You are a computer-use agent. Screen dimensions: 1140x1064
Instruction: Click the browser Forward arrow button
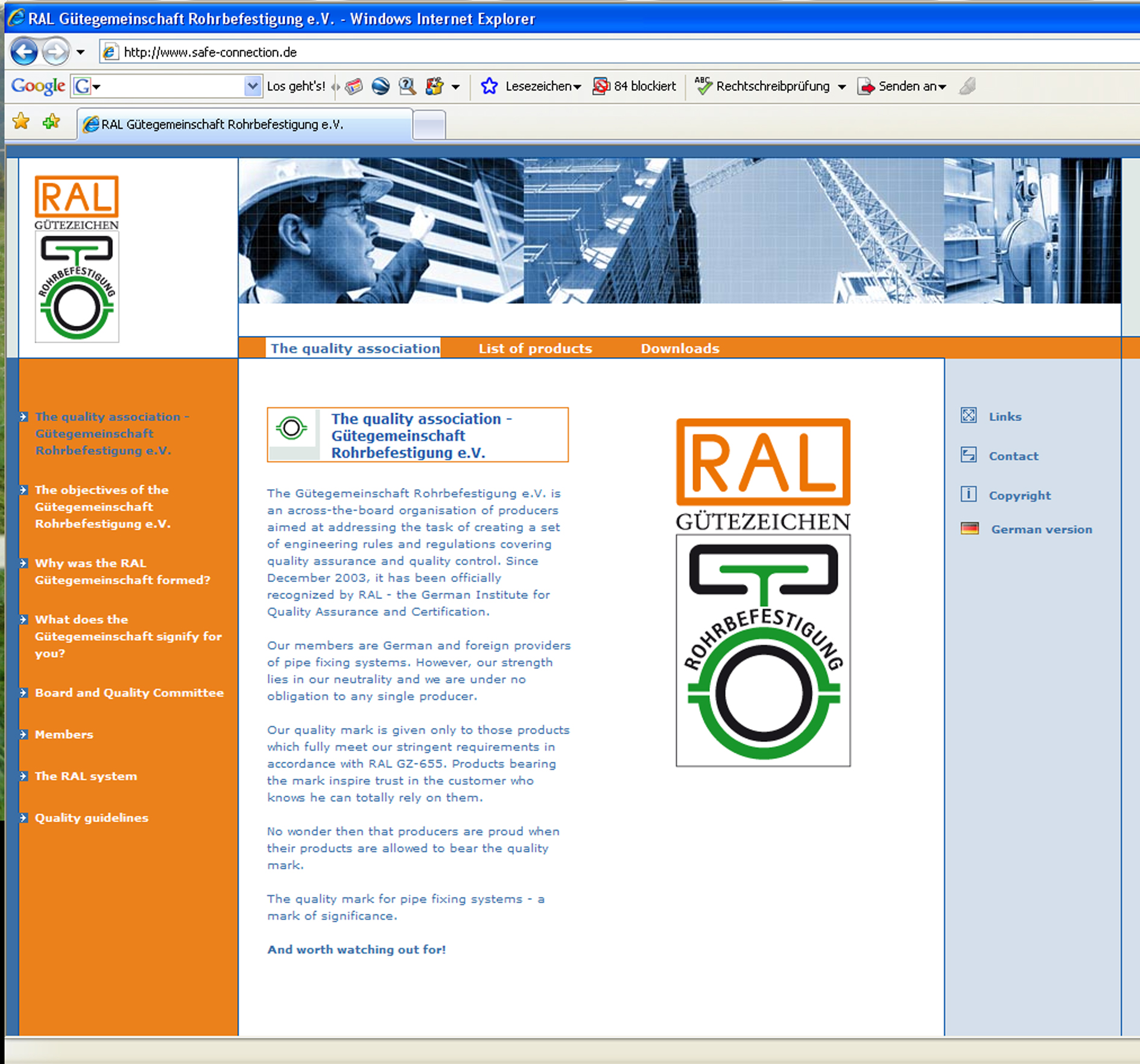click(x=55, y=52)
